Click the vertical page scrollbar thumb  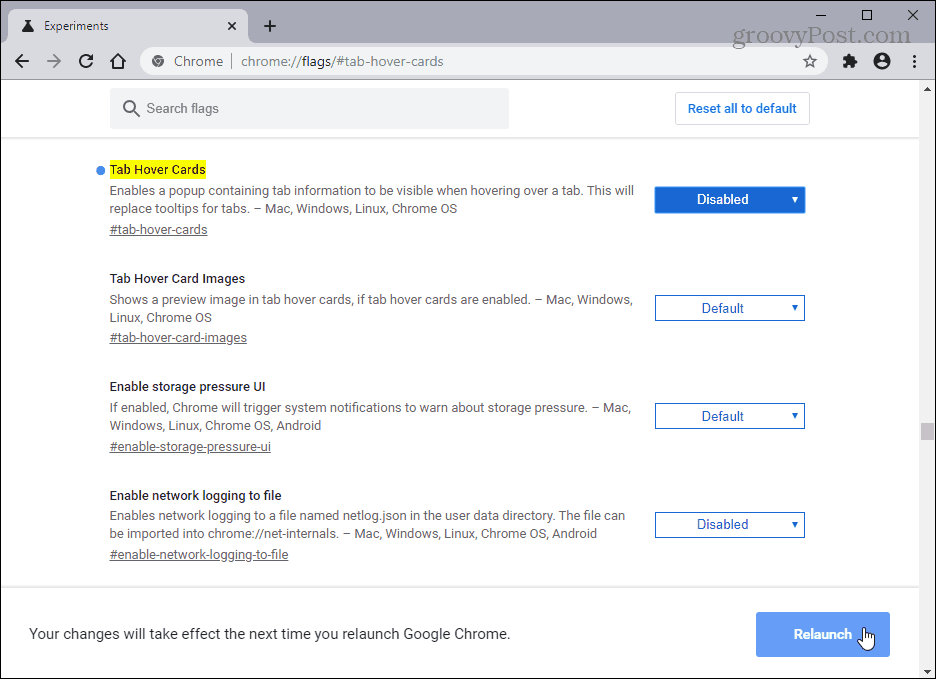coord(927,431)
